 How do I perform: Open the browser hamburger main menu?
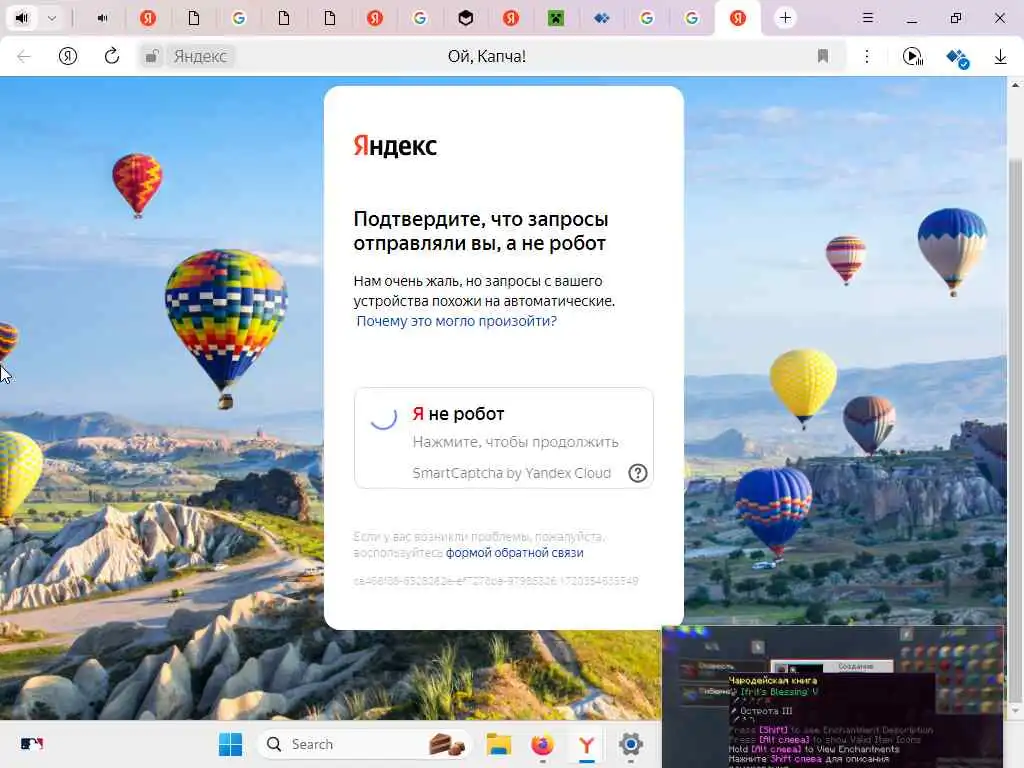[867, 18]
